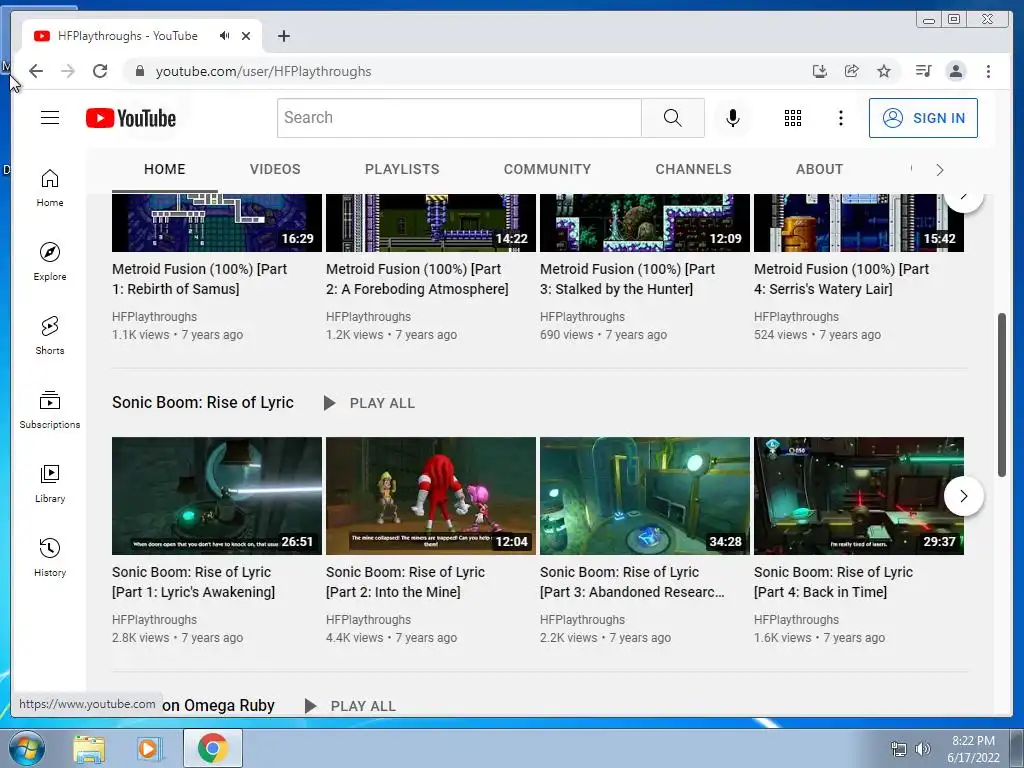Viewport: 1024px width, 768px height.
Task: Switch to the PLAYLISTS channel tab
Action: (402, 169)
